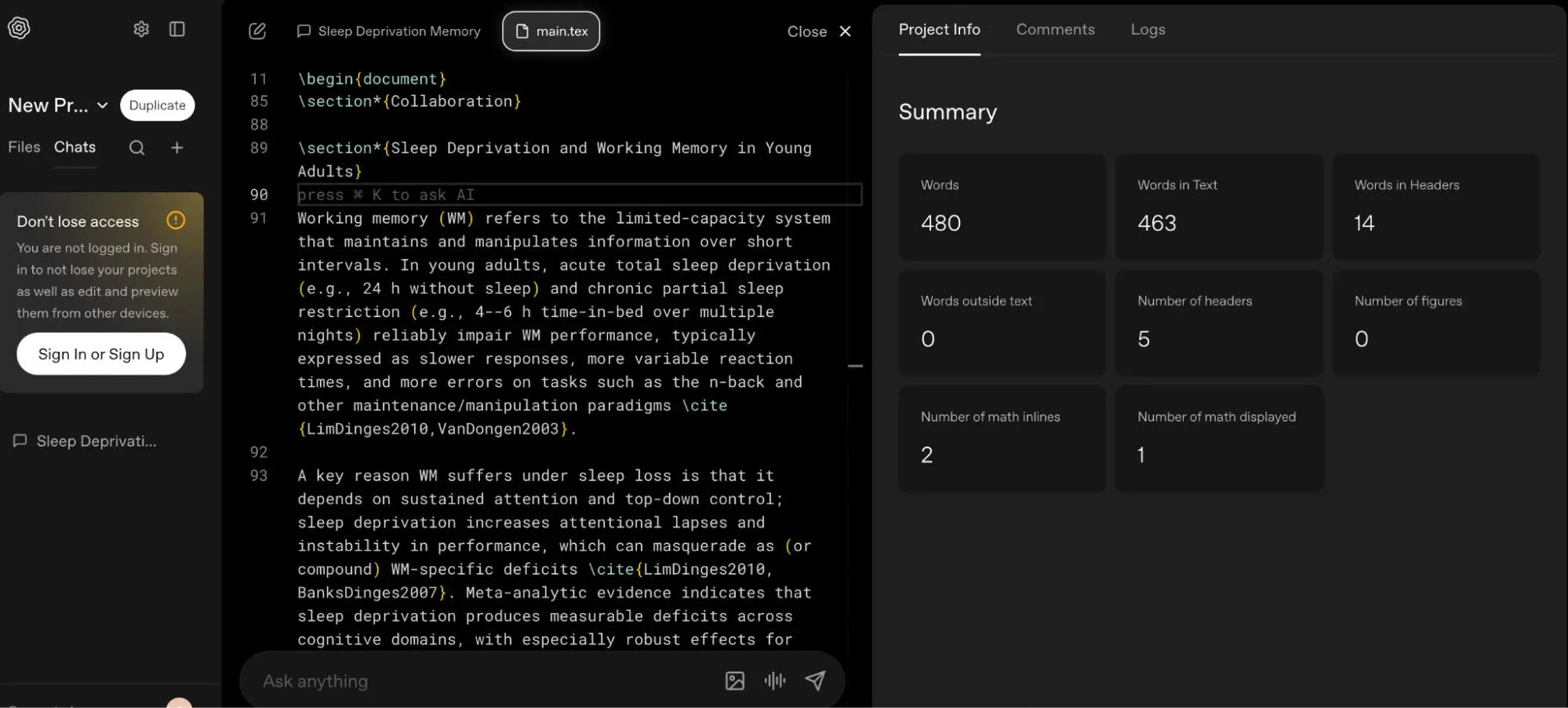Image resolution: width=1568 pixels, height=708 pixels.
Task: Open settings gear icon
Action: pyautogui.click(x=141, y=29)
